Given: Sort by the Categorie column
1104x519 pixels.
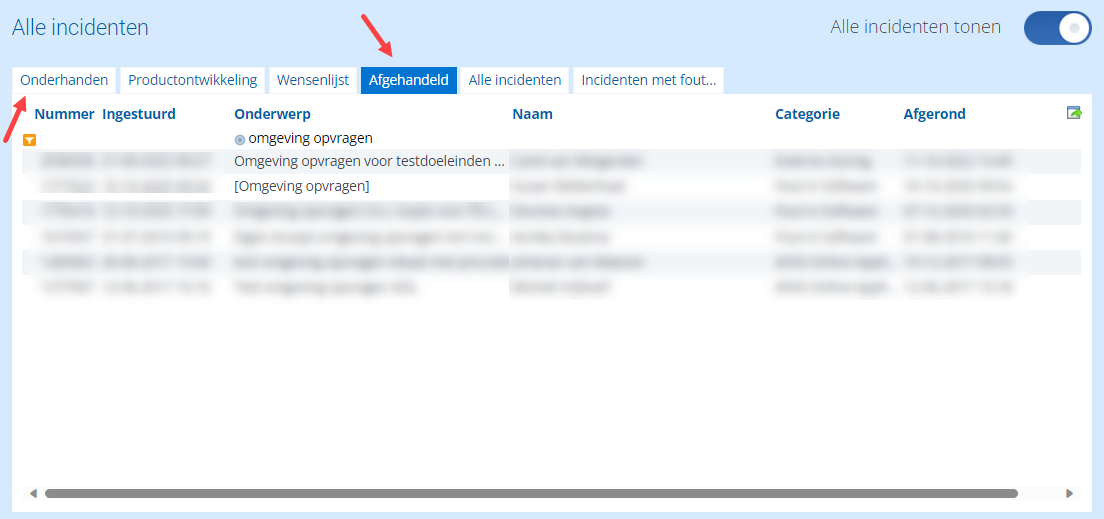Looking at the screenshot, I should pos(807,114).
